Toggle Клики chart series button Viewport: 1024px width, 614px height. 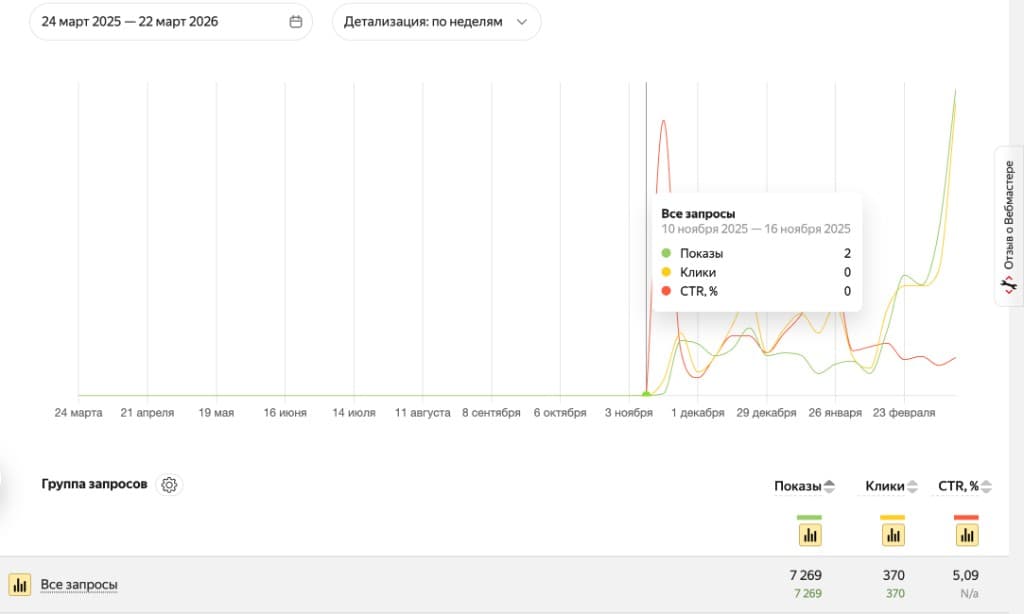tap(892, 535)
